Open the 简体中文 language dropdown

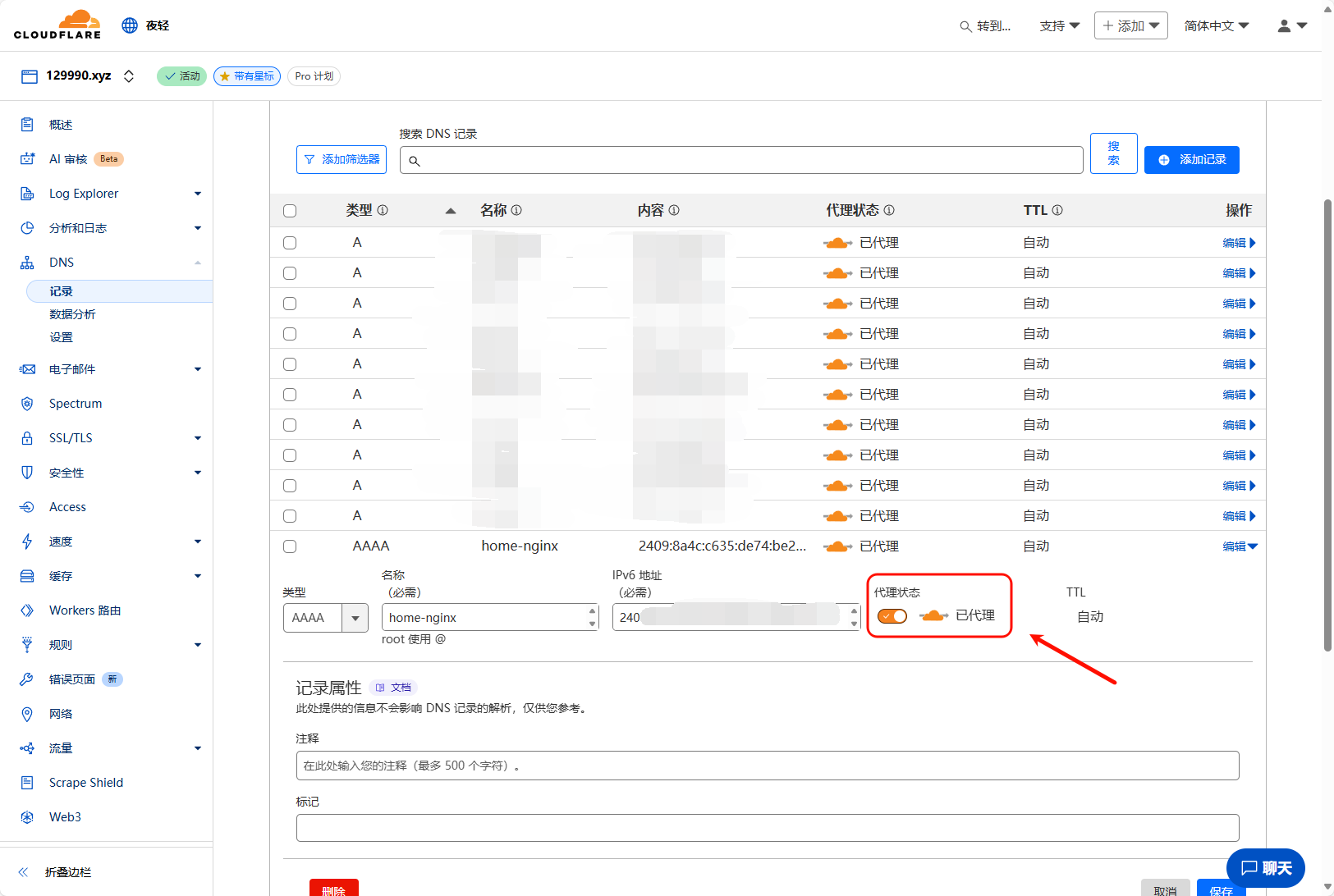pyautogui.click(x=1216, y=26)
